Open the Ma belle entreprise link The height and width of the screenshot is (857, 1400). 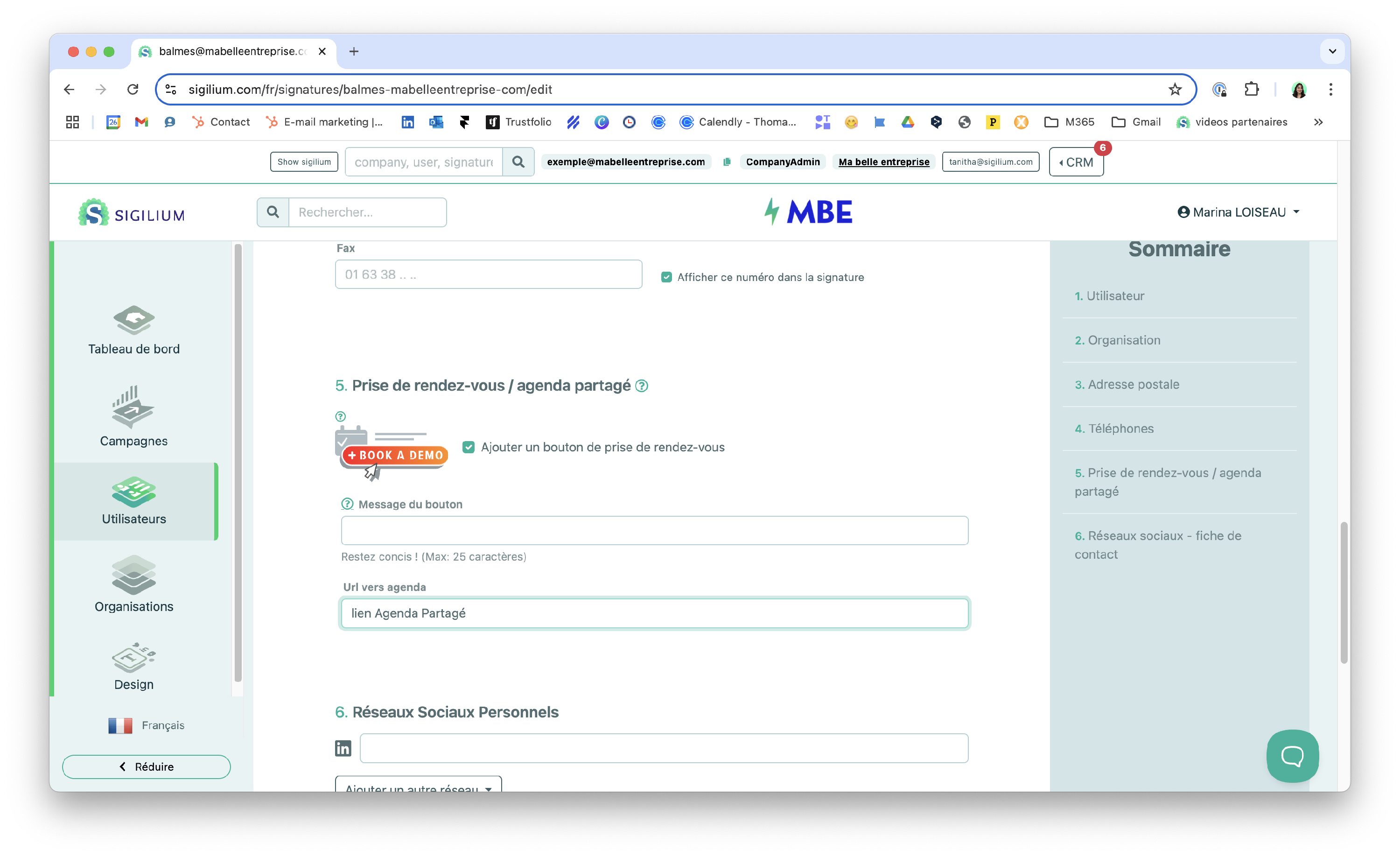[x=883, y=162]
